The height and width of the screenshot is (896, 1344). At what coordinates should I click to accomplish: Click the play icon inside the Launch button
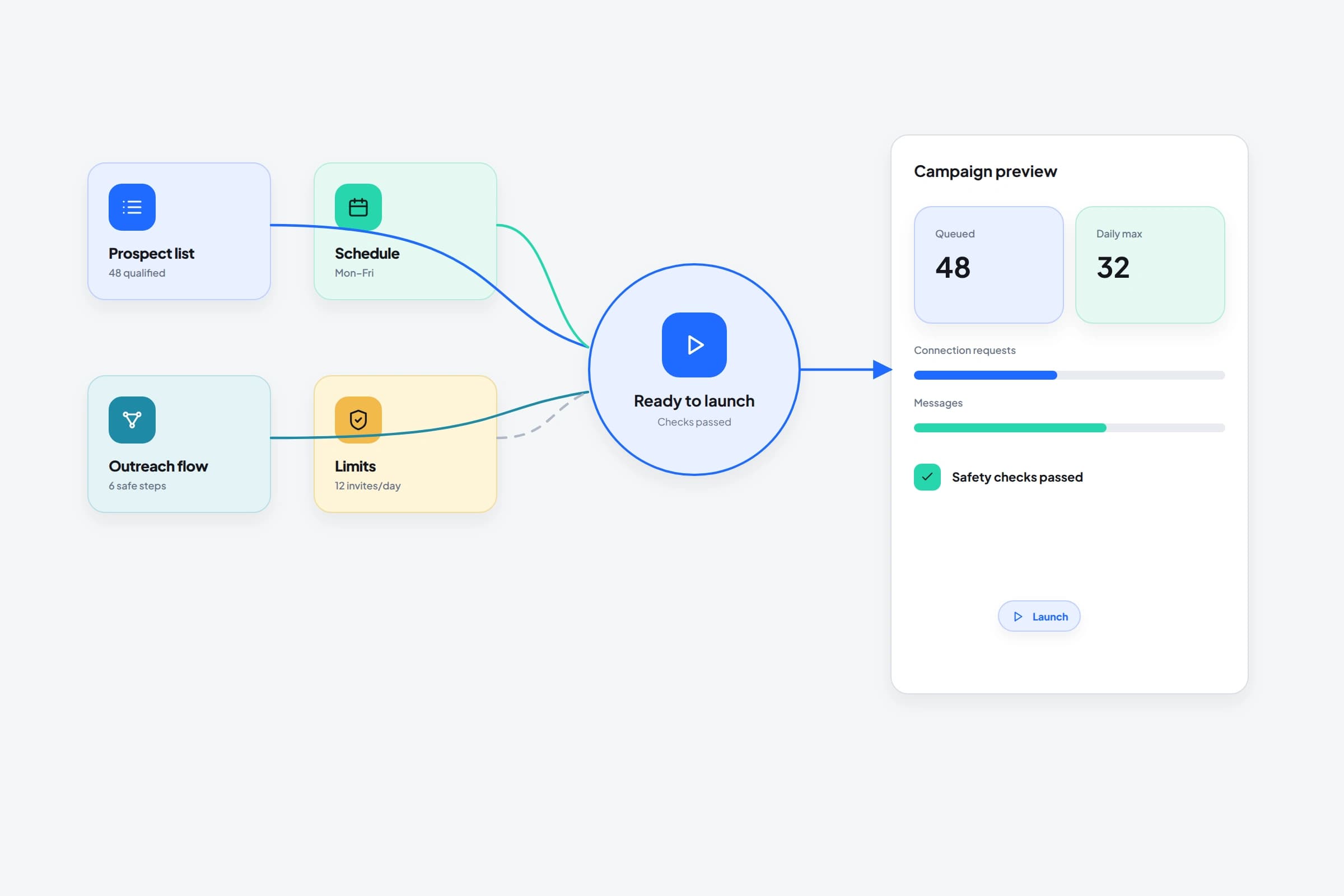click(1018, 617)
